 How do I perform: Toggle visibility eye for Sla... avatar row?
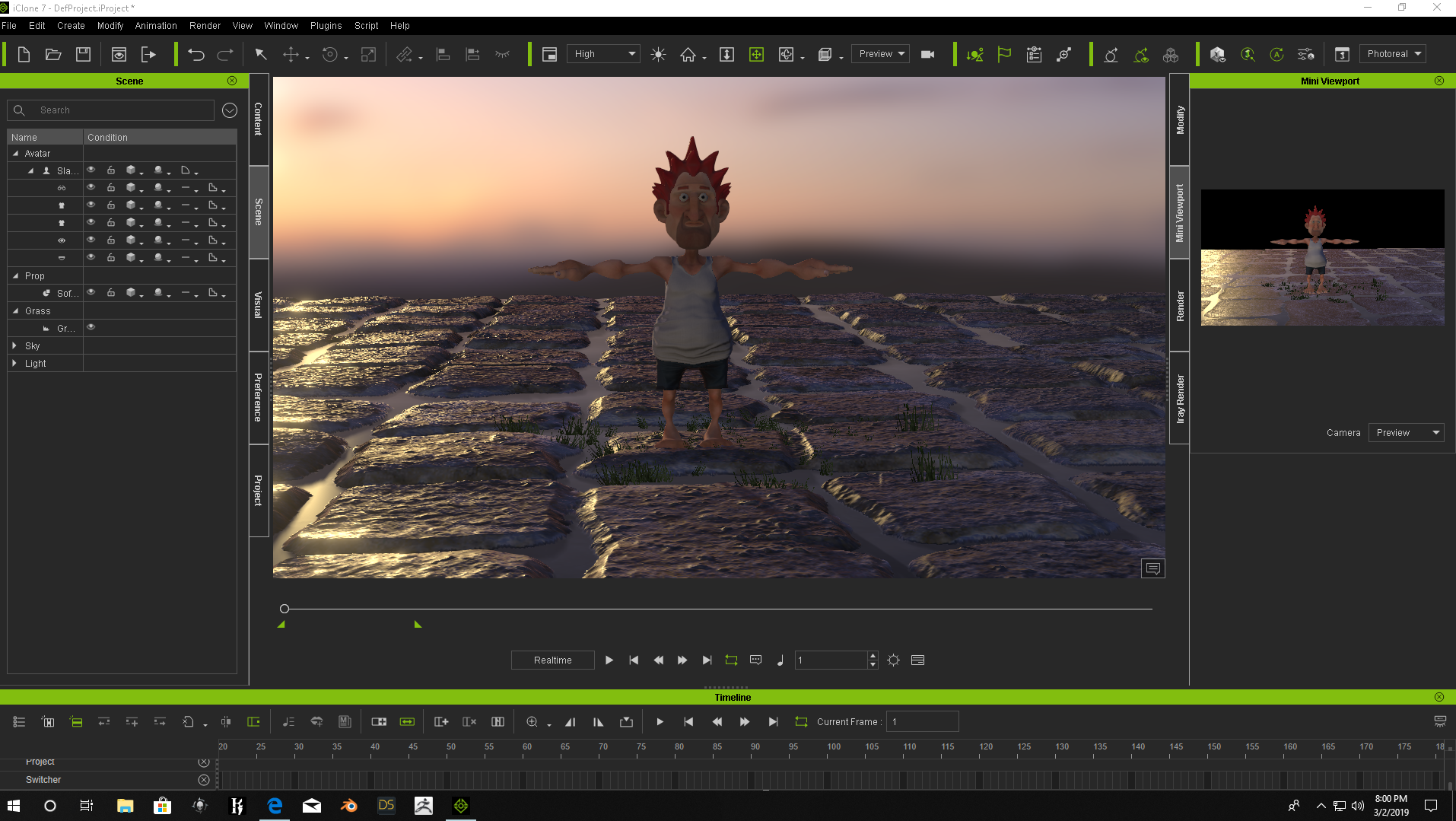pyautogui.click(x=91, y=170)
